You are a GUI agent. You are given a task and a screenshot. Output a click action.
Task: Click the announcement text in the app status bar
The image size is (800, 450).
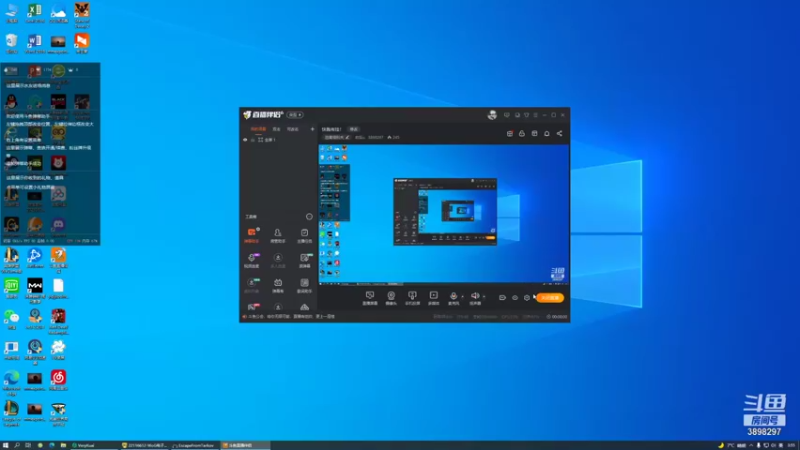tap(289, 316)
